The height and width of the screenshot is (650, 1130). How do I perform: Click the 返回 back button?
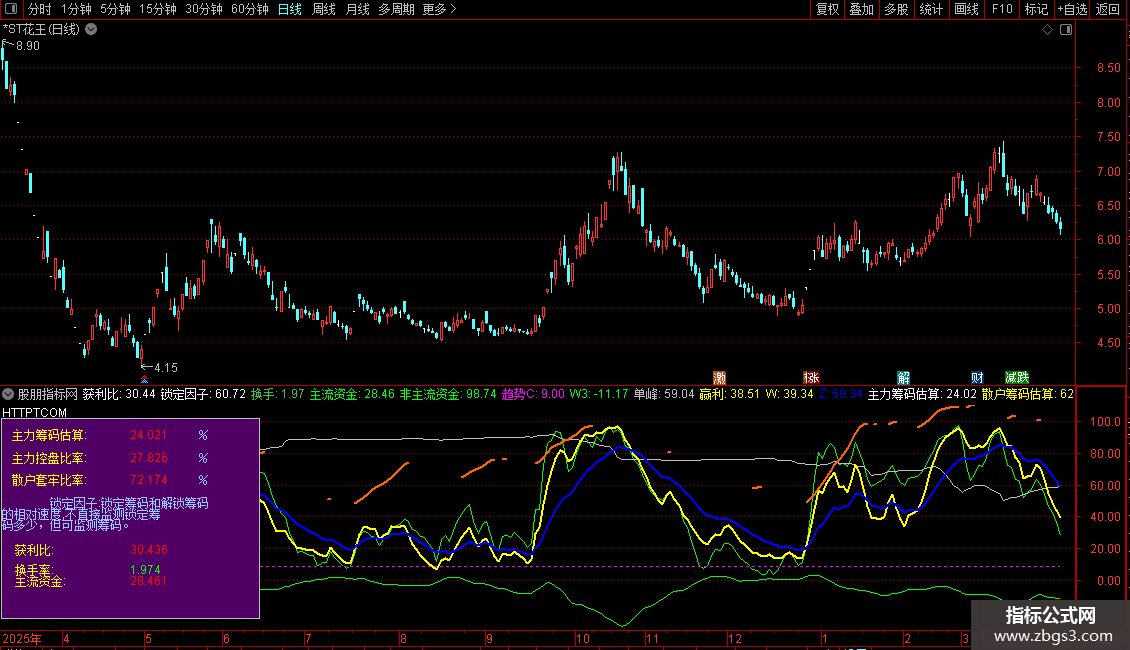tap(1108, 9)
